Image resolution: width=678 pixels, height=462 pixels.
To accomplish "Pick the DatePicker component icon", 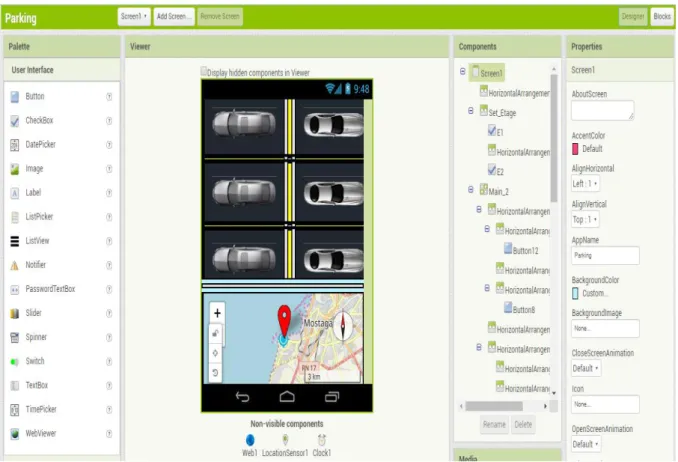I will coord(15,144).
